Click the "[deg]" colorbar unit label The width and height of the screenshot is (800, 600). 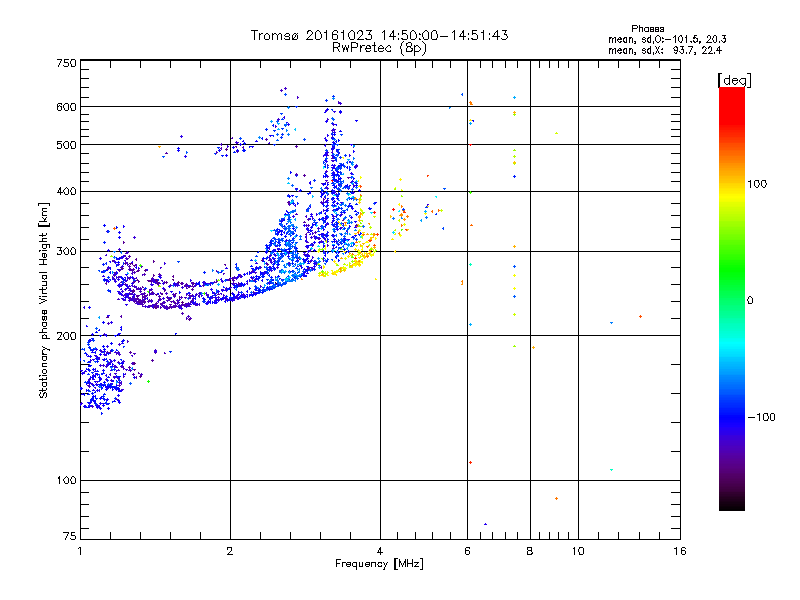(x=734, y=80)
